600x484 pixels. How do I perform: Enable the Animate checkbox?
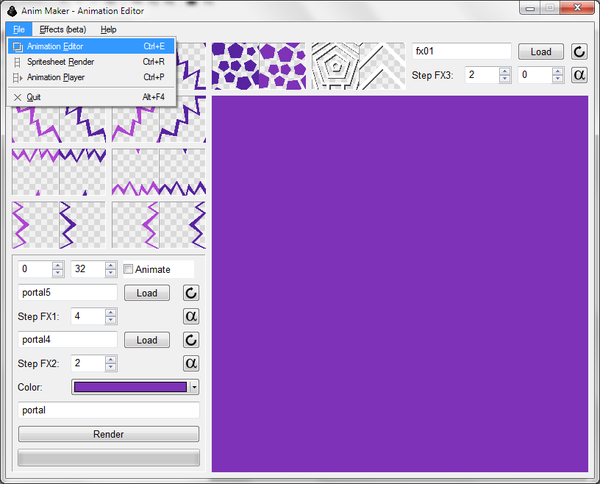pyautogui.click(x=128, y=269)
